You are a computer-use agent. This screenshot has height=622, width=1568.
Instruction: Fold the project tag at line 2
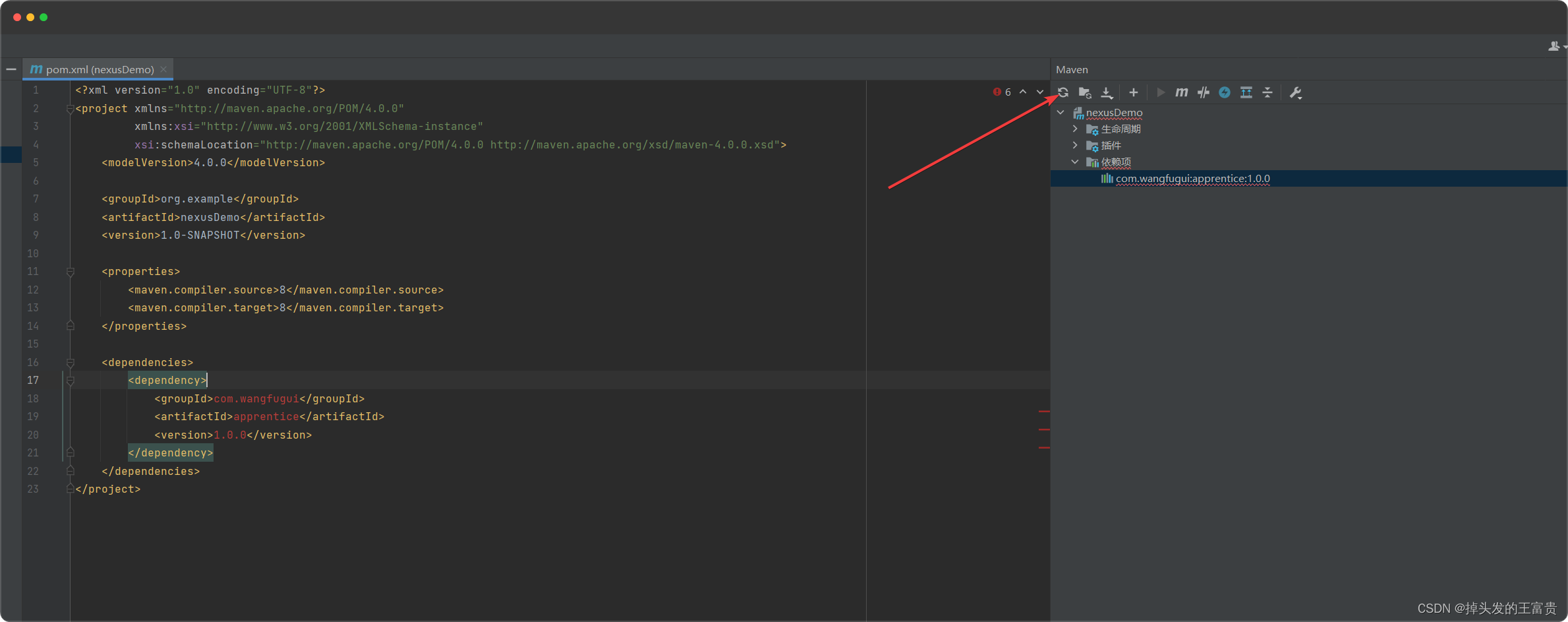coord(70,109)
